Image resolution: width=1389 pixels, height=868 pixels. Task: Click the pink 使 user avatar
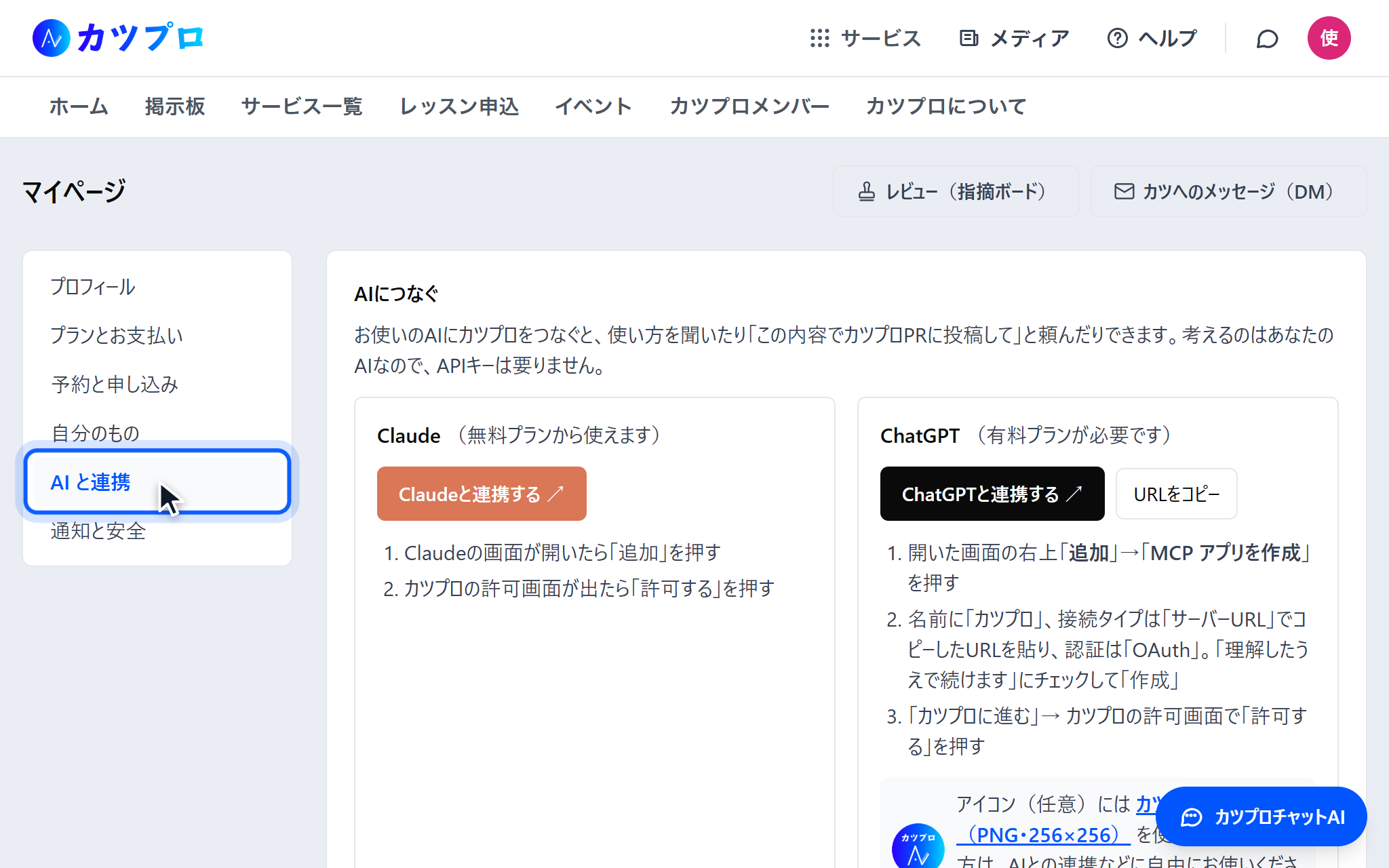coord(1329,38)
